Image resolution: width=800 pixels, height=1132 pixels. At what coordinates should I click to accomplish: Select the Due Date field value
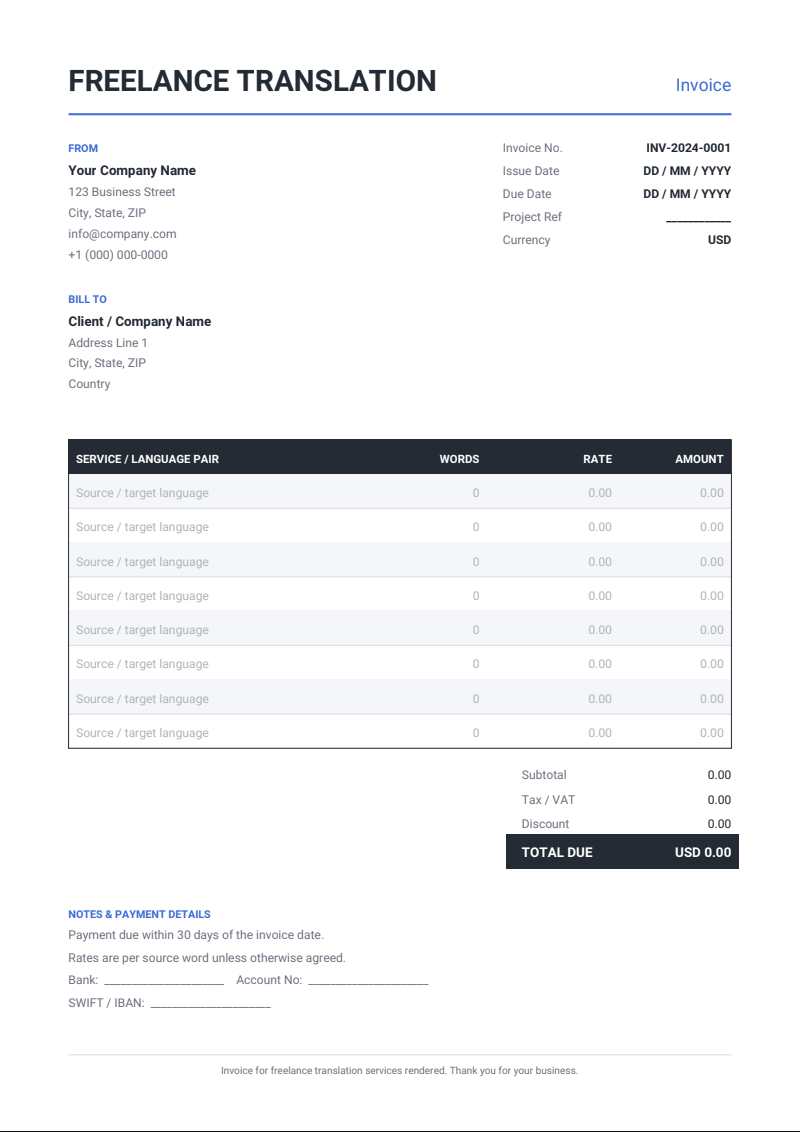coord(687,194)
